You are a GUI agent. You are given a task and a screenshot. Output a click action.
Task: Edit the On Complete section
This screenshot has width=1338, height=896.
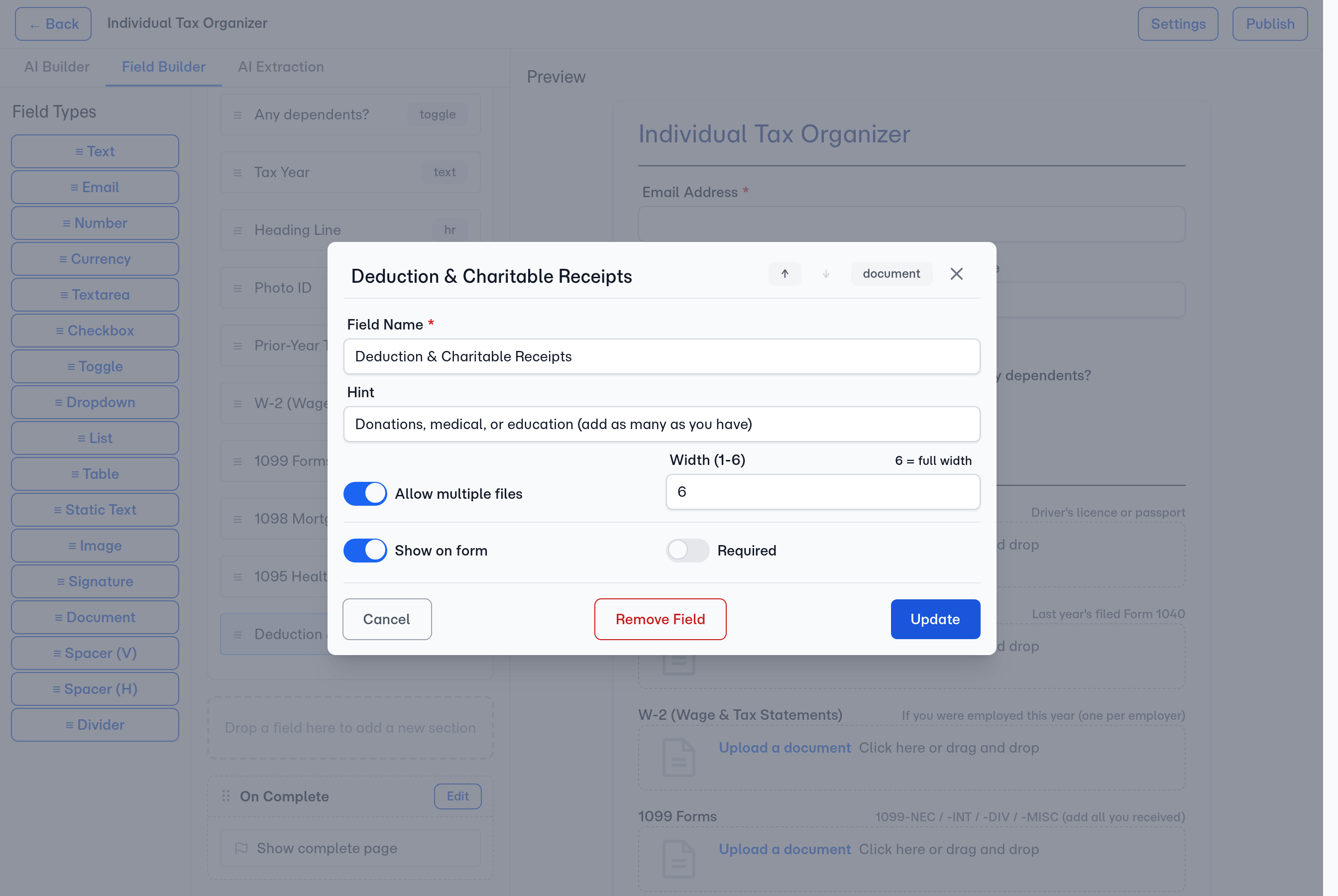(457, 796)
